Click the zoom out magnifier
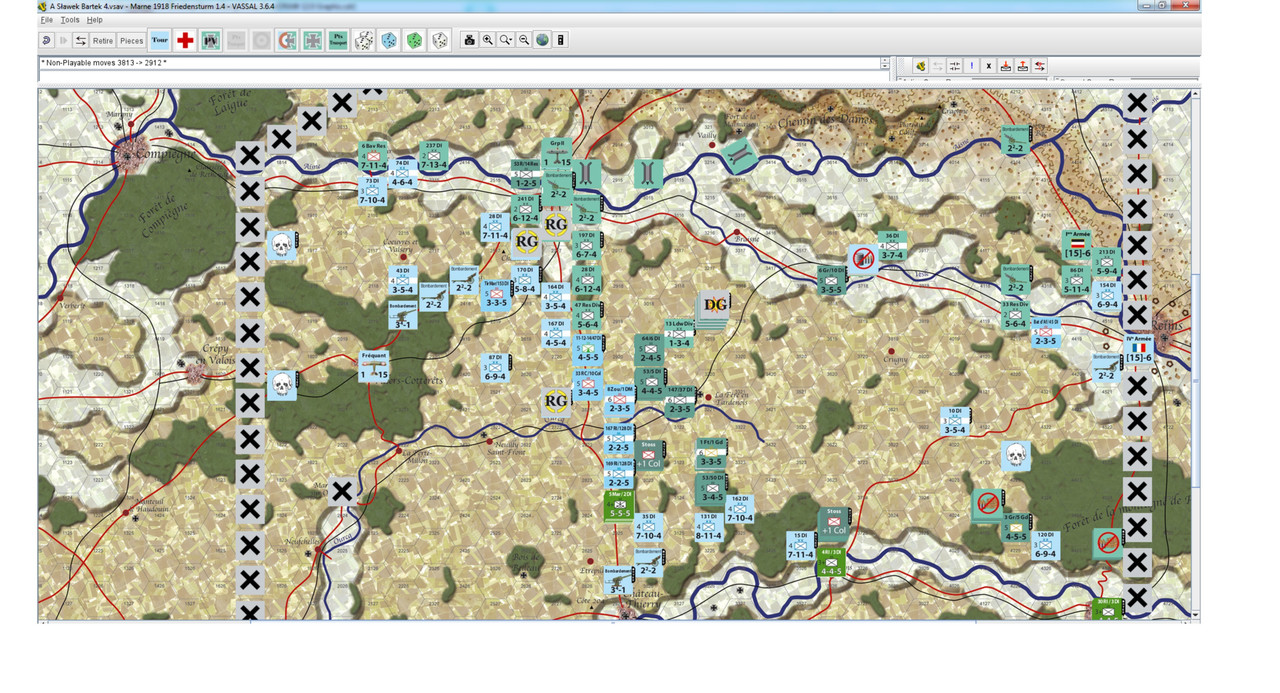The image size is (1280, 693). (x=524, y=40)
